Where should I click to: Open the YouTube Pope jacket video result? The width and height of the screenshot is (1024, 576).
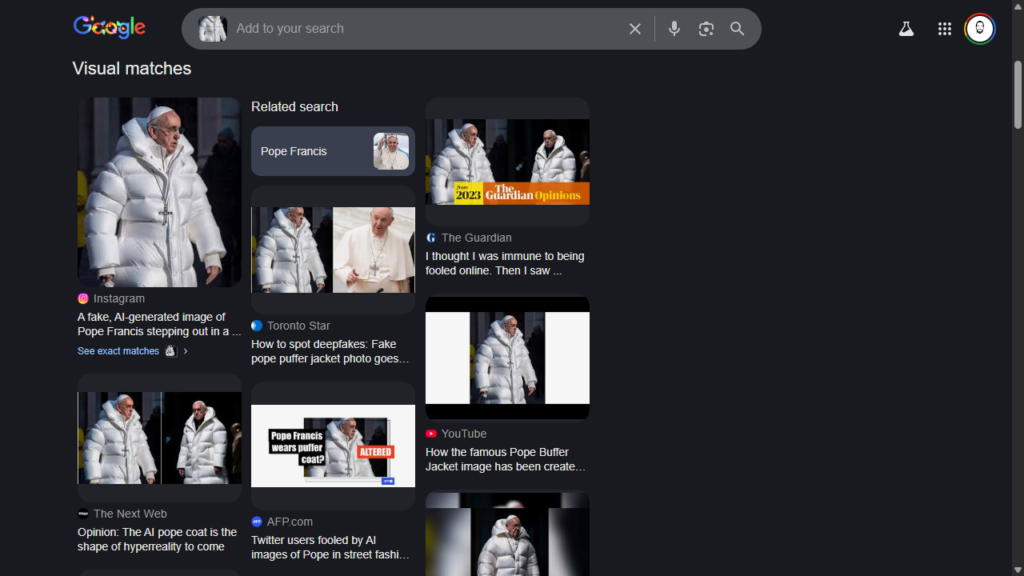pyautogui.click(x=504, y=459)
